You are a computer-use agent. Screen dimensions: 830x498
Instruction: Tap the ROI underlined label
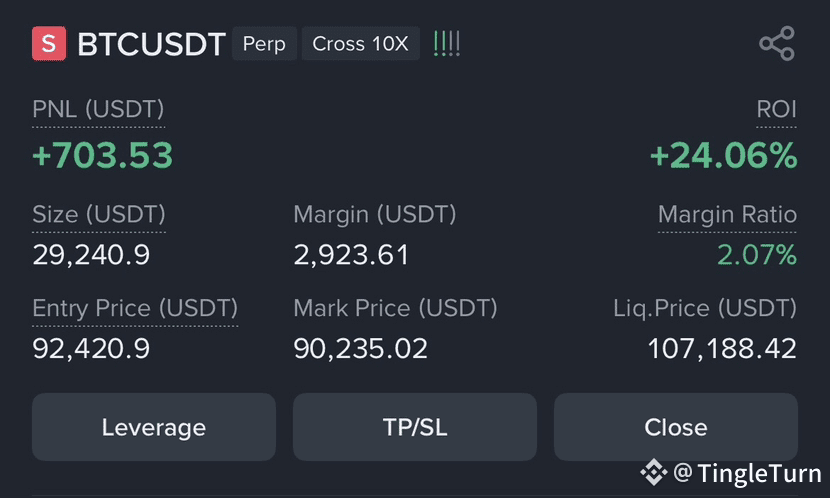776,110
